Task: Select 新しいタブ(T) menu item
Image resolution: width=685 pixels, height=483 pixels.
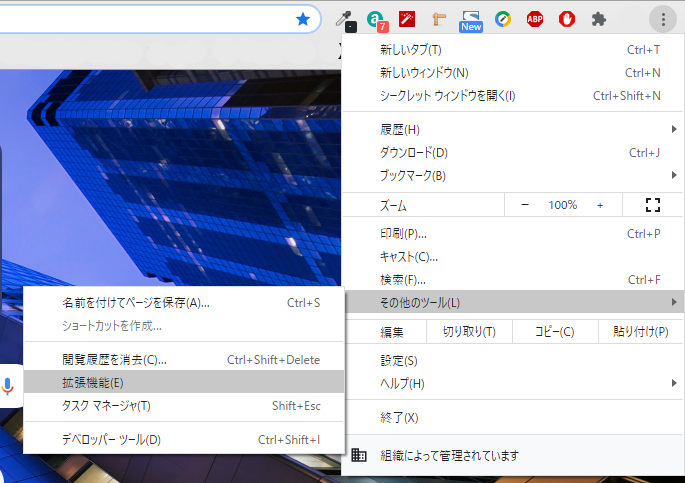Action: point(513,50)
